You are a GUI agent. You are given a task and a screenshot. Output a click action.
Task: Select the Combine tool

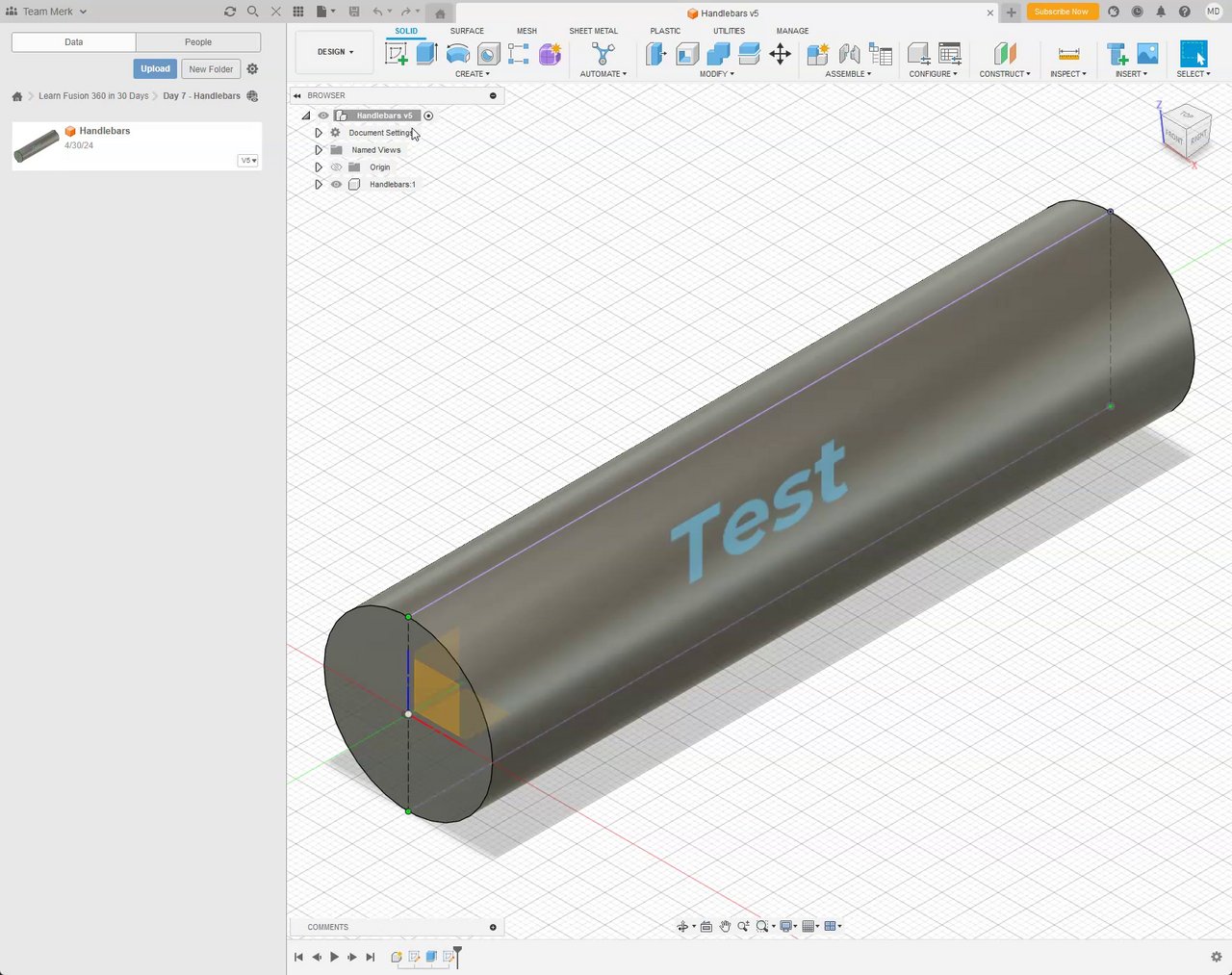pos(718,54)
